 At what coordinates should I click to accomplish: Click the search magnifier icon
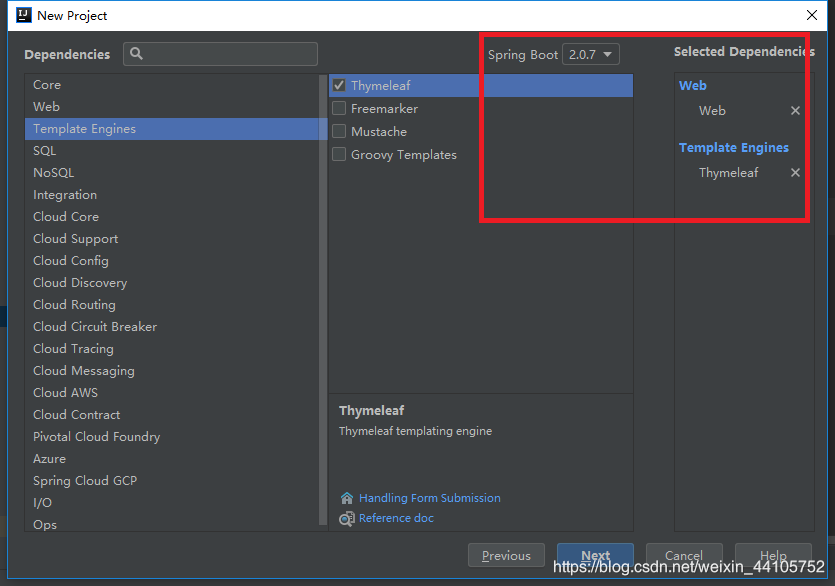click(x=136, y=54)
